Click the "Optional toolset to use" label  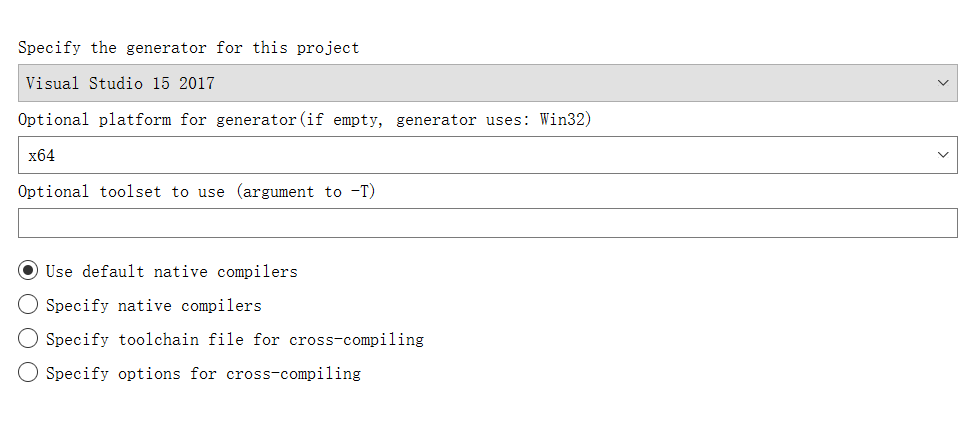point(121,191)
